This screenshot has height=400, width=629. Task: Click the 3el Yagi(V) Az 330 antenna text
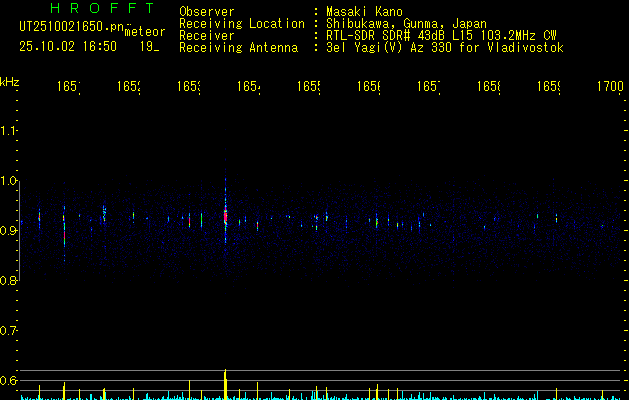pos(445,48)
